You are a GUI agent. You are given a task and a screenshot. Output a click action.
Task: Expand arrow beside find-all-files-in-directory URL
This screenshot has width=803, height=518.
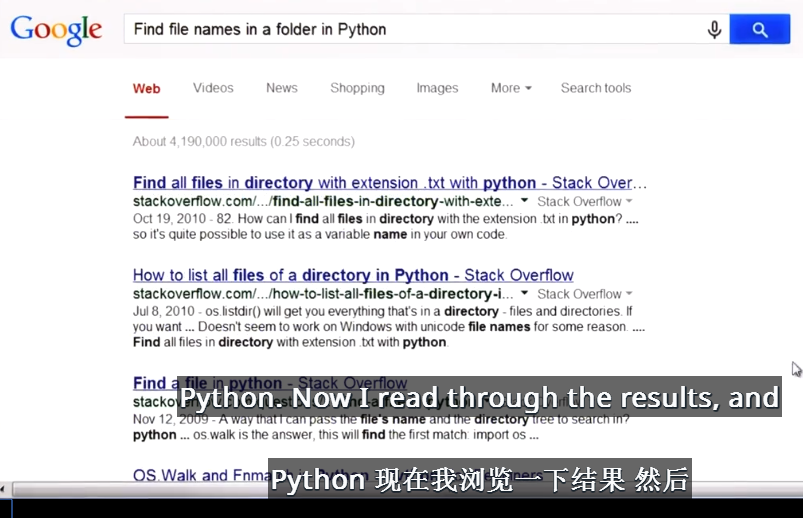524,201
